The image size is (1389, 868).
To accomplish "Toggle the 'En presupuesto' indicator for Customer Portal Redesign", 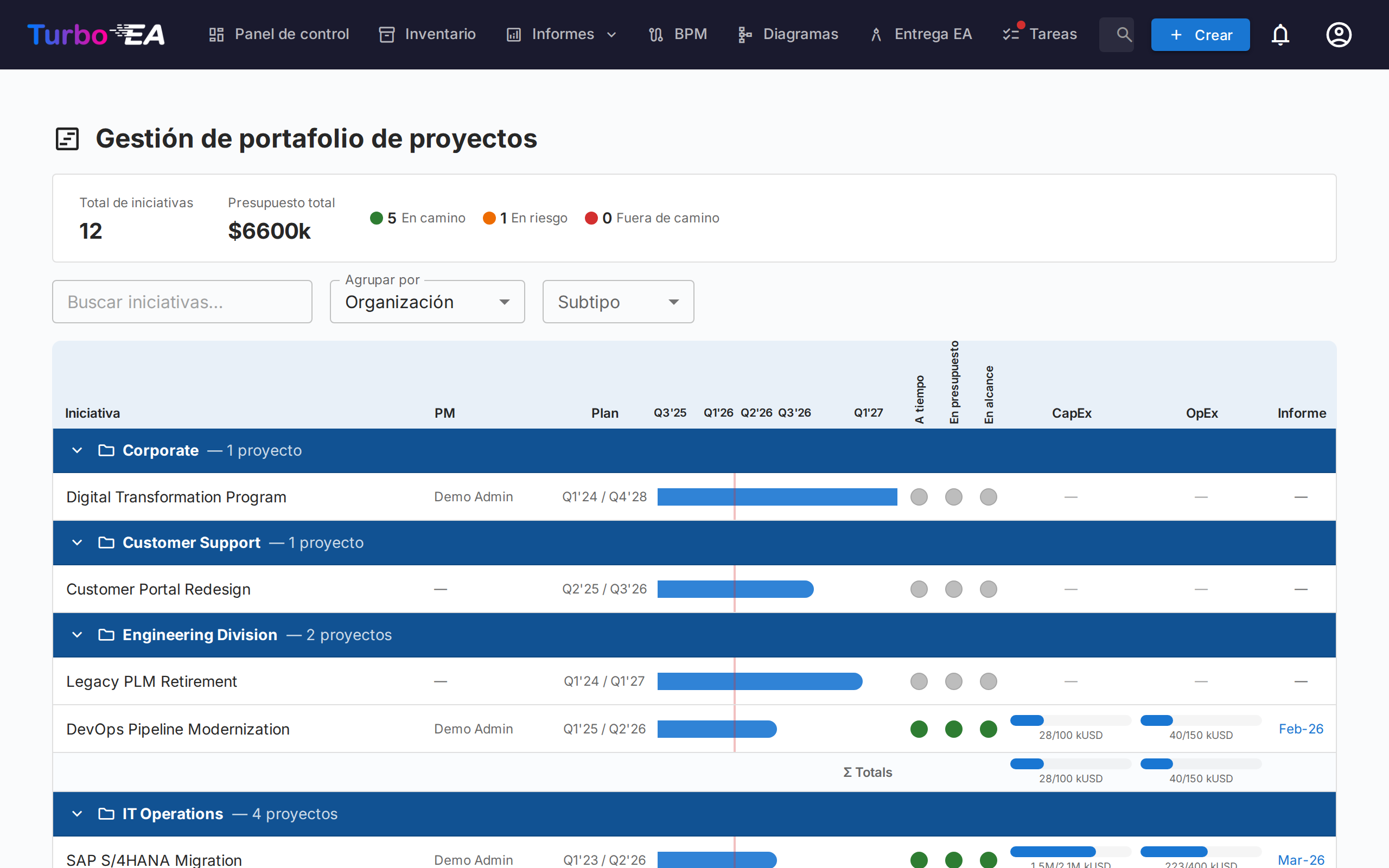I will (x=953, y=589).
